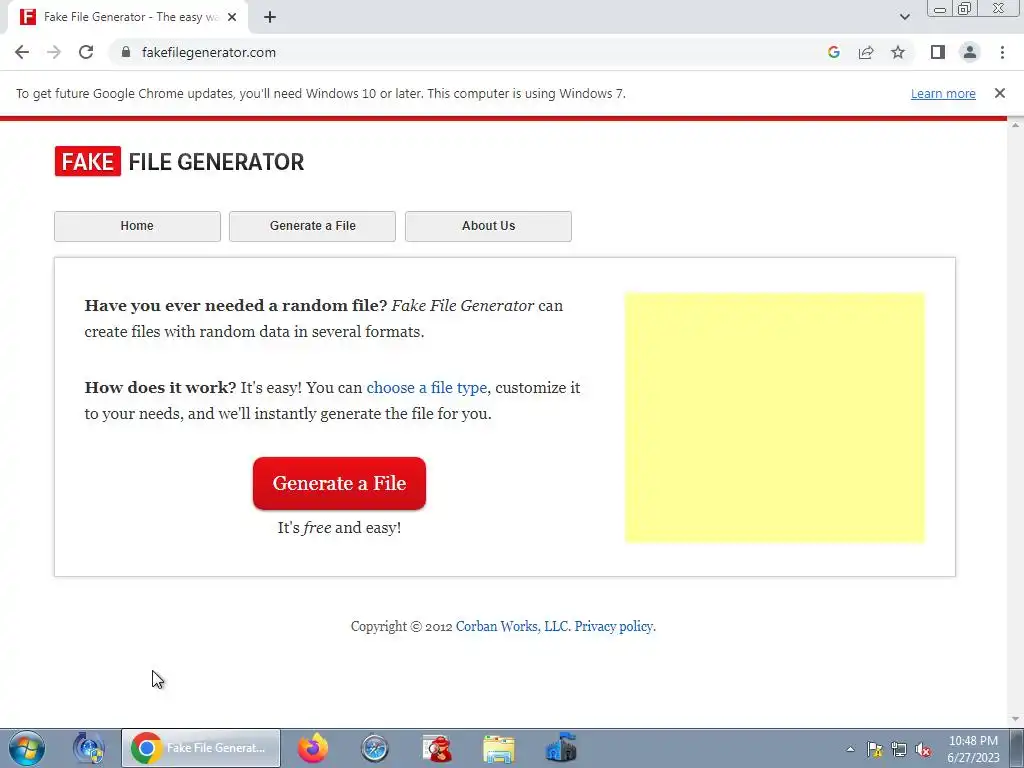Screen dimensions: 1024x768
Task: Click the Chrome taskbar button
Action: pos(200,748)
